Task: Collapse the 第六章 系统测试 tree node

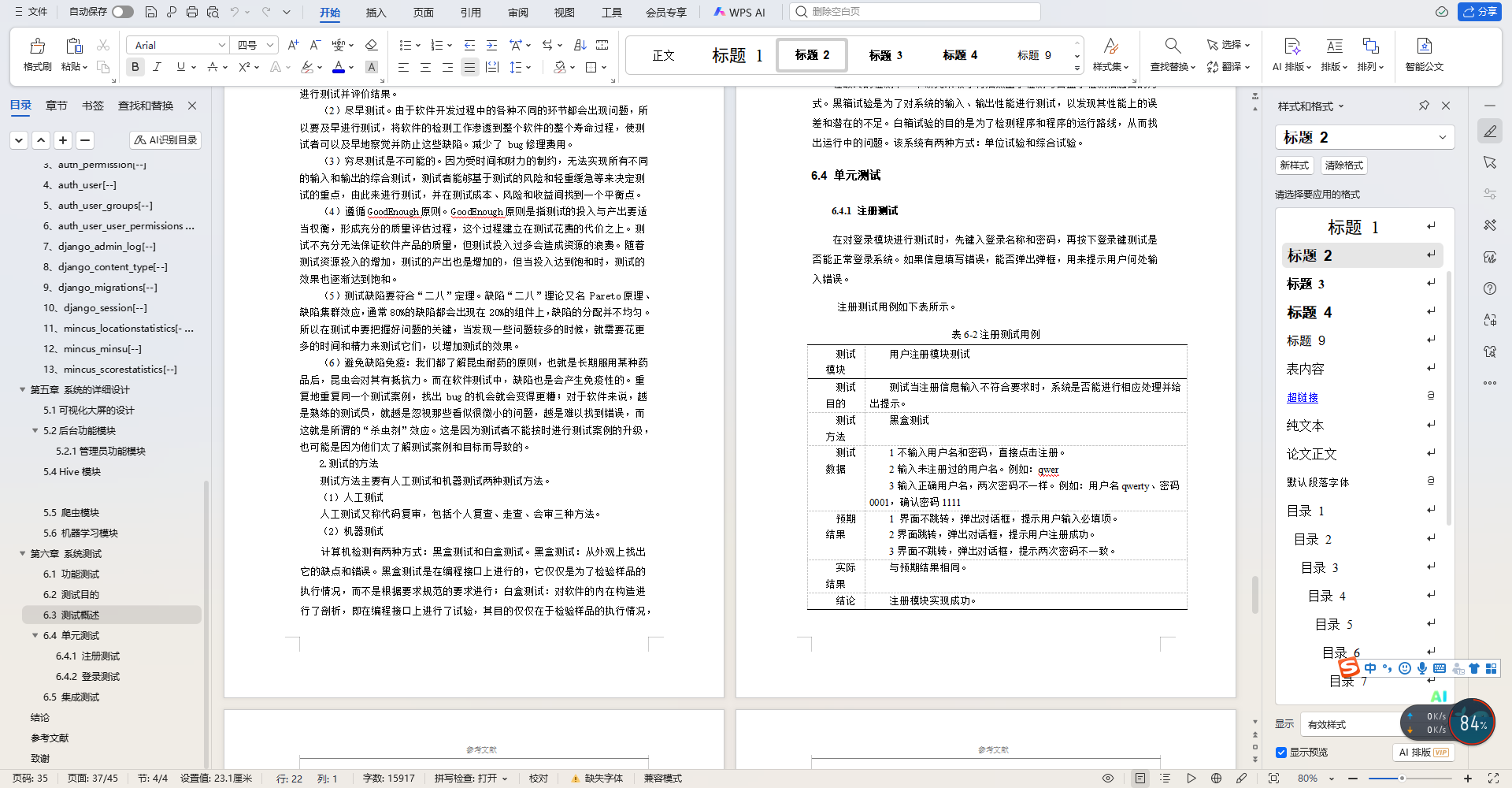Action: tap(22, 554)
